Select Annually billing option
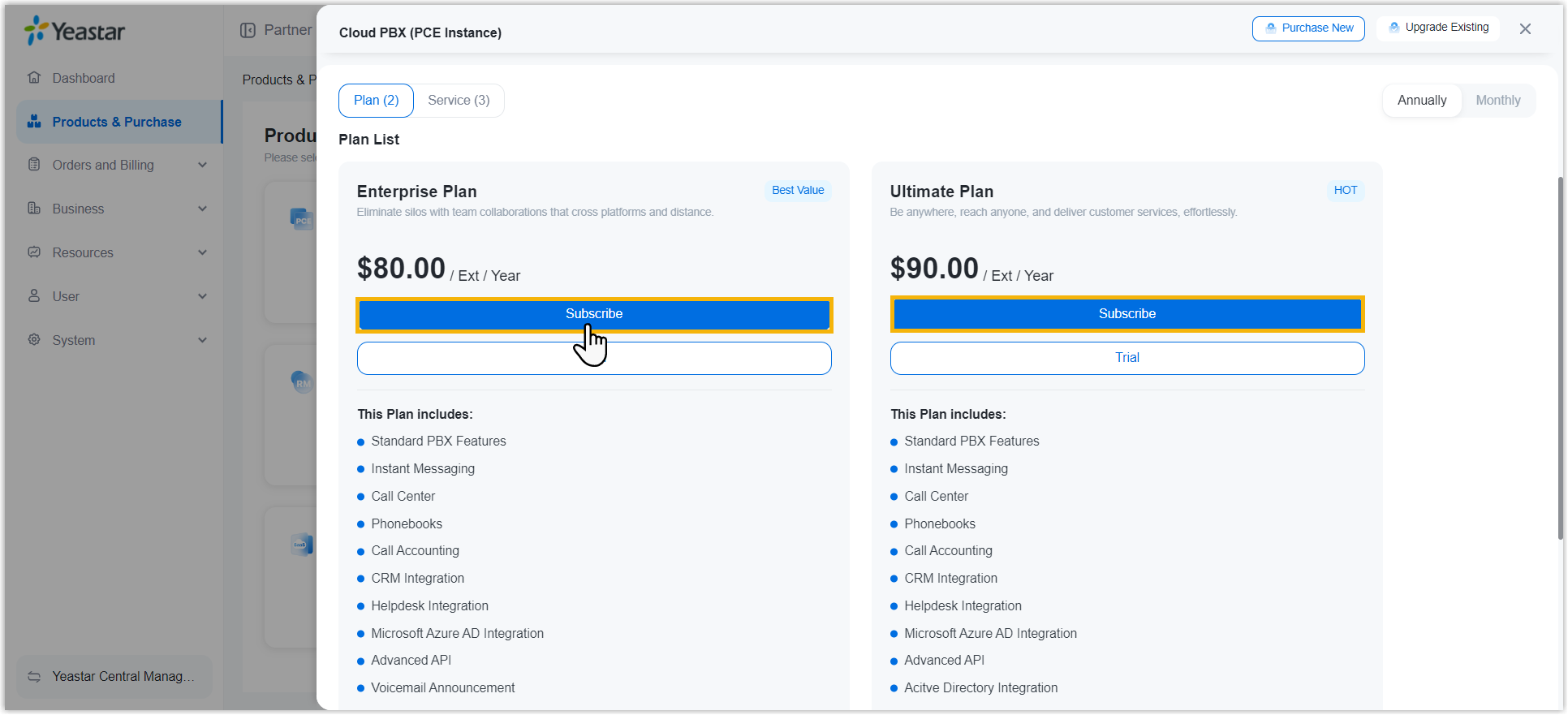1568x715 pixels. (1421, 101)
